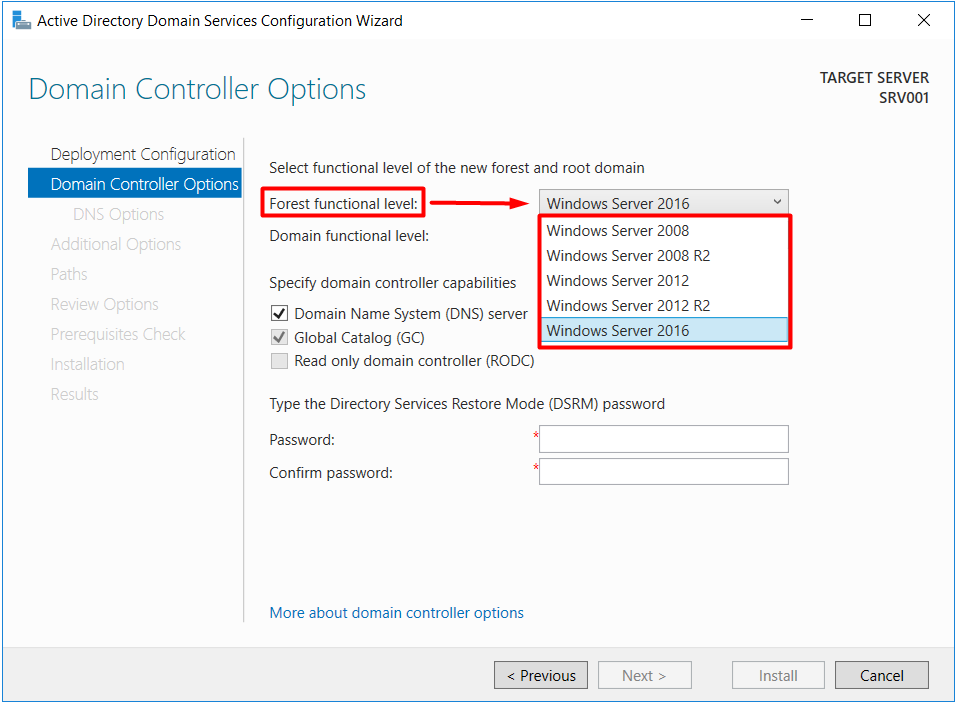The width and height of the screenshot is (958, 705).
Task: Click the TARGET SERVER heading
Action: [x=874, y=78]
